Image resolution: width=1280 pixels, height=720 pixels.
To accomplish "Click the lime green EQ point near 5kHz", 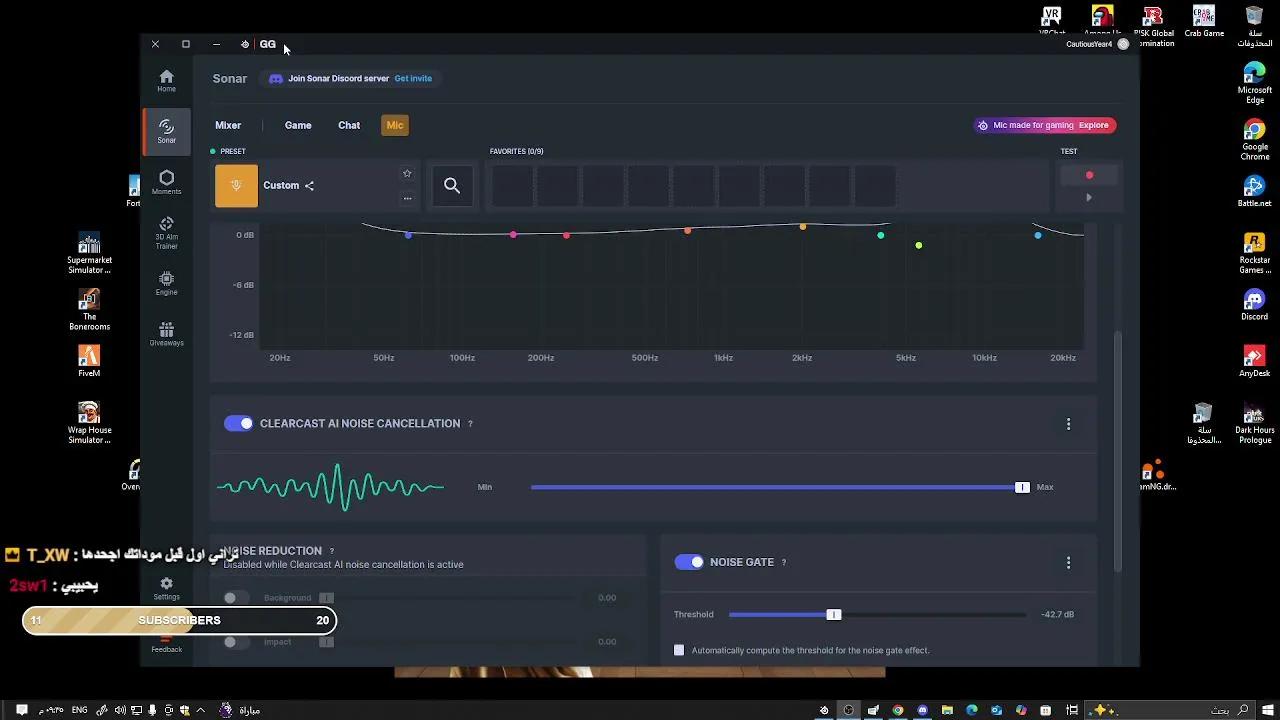I will click(x=919, y=246).
